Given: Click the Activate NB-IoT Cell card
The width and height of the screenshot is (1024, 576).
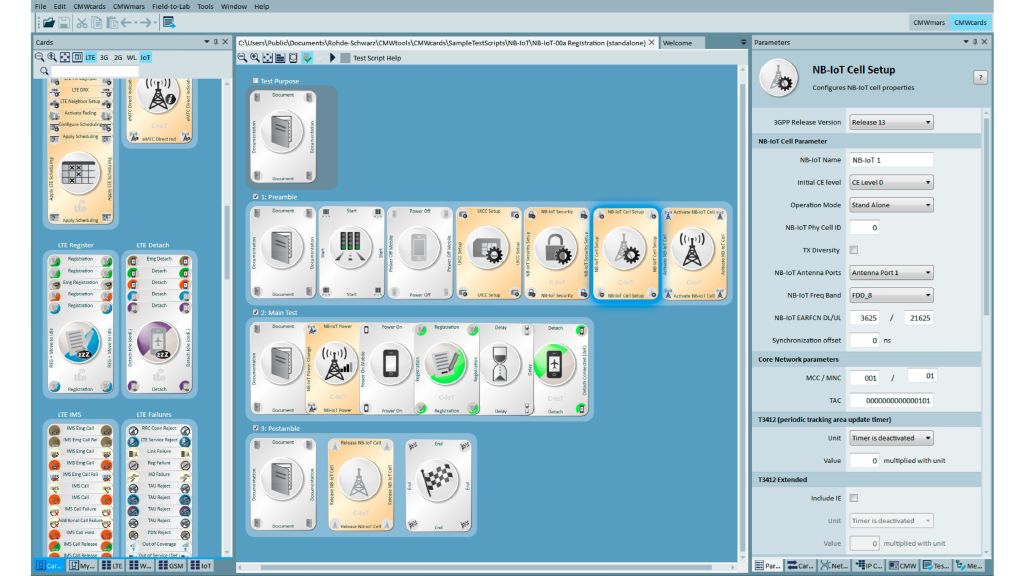Looking at the screenshot, I should coord(693,253).
